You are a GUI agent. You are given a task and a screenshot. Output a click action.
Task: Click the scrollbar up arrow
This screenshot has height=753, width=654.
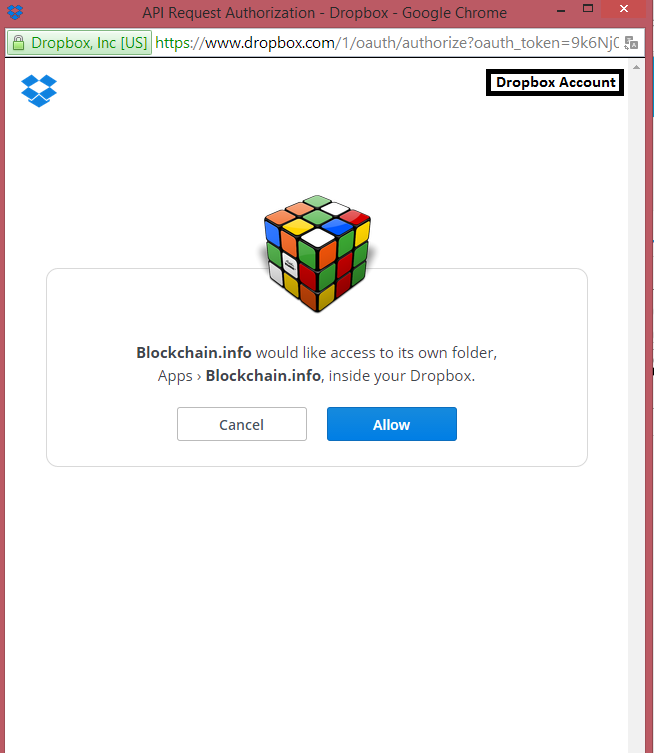click(636, 67)
